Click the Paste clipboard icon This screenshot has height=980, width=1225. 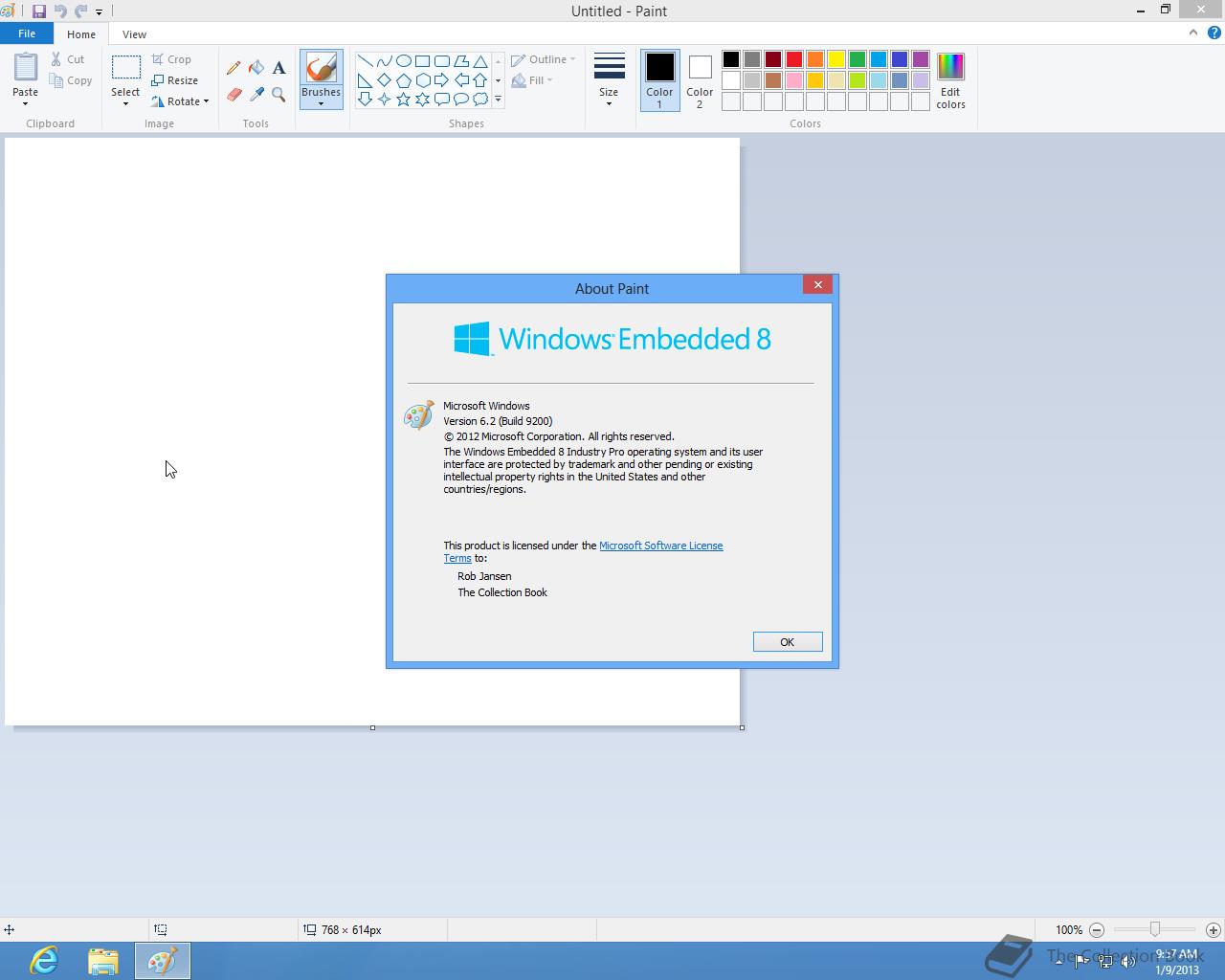coord(26,68)
